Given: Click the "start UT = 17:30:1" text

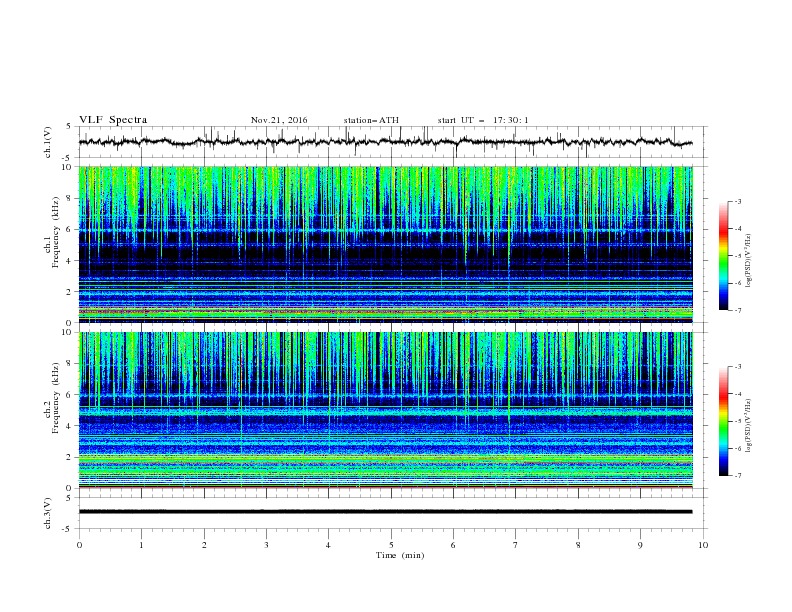Looking at the screenshot, I should point(483,120).
